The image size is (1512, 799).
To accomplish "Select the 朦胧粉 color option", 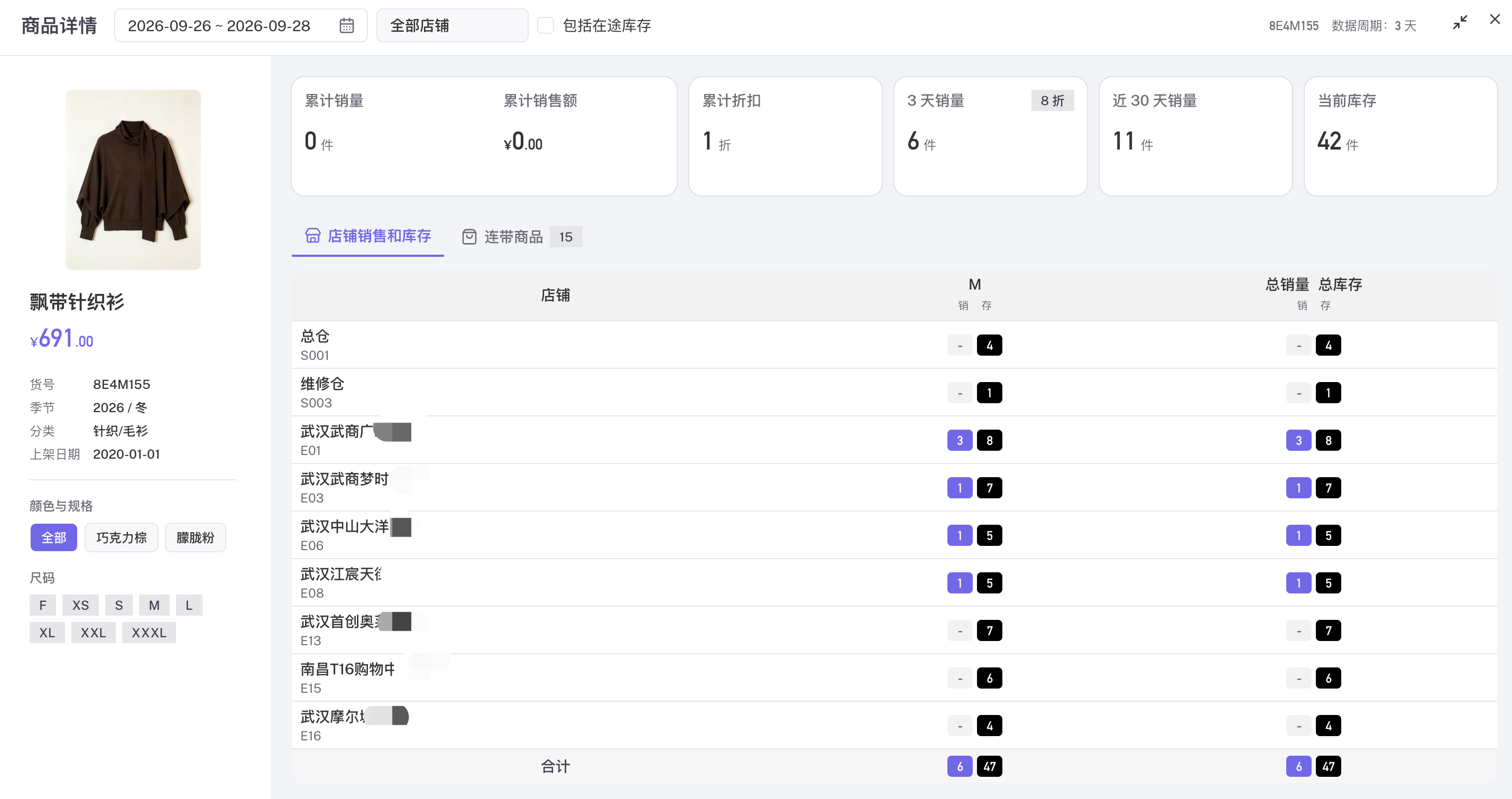I will (x=196, y=537).
